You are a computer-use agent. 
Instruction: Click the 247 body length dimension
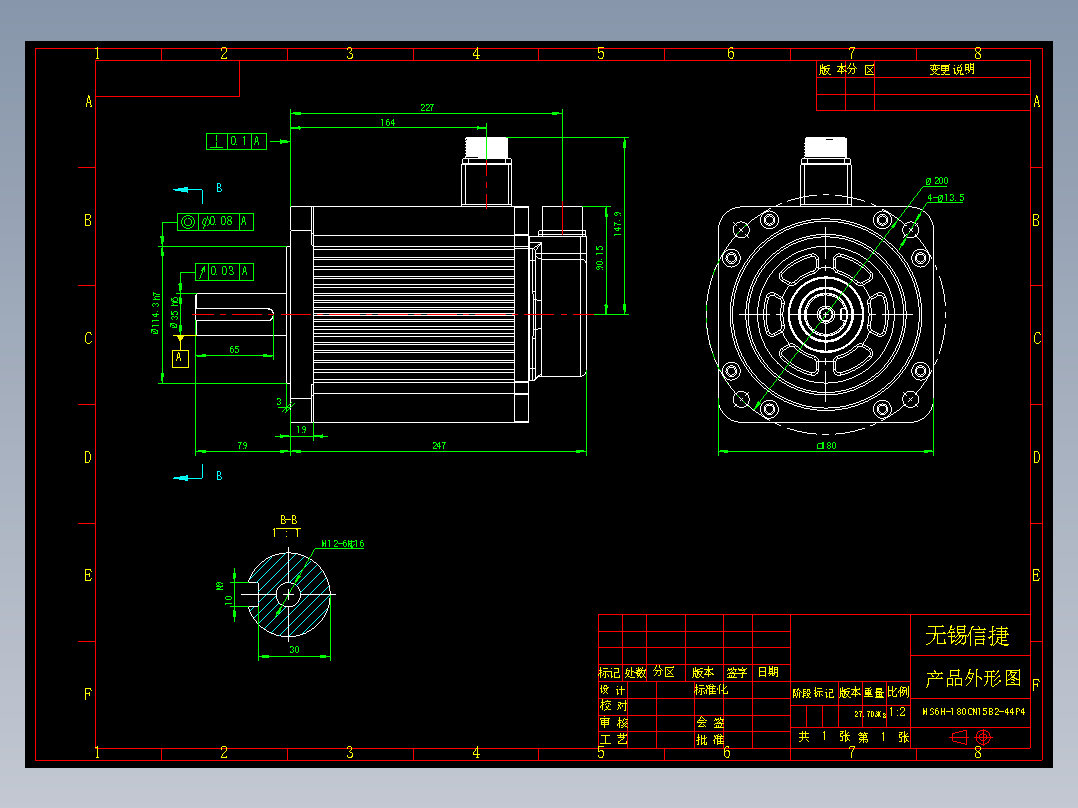point(439,446)
